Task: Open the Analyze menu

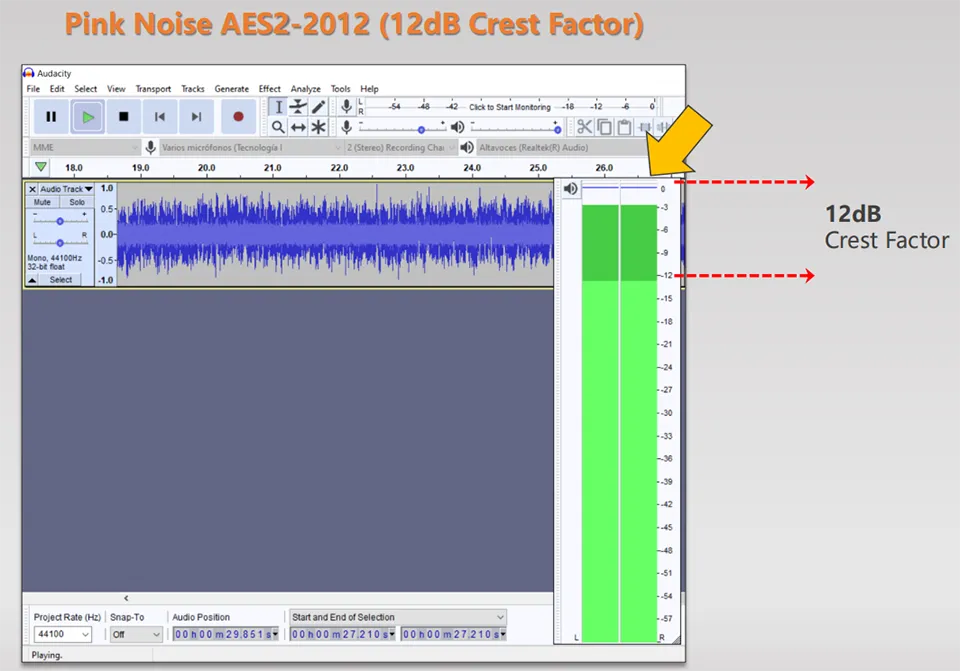Action: [306, 89]
